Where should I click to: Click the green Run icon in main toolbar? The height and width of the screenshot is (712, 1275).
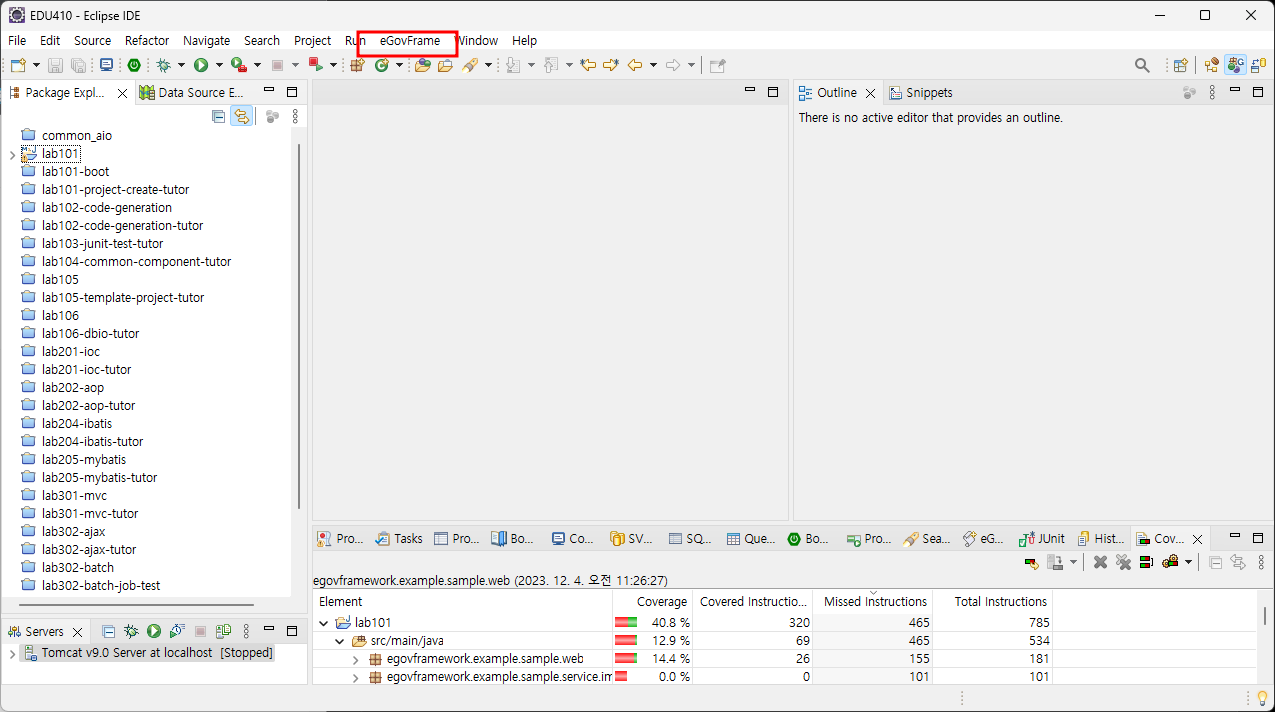point(201,65)
